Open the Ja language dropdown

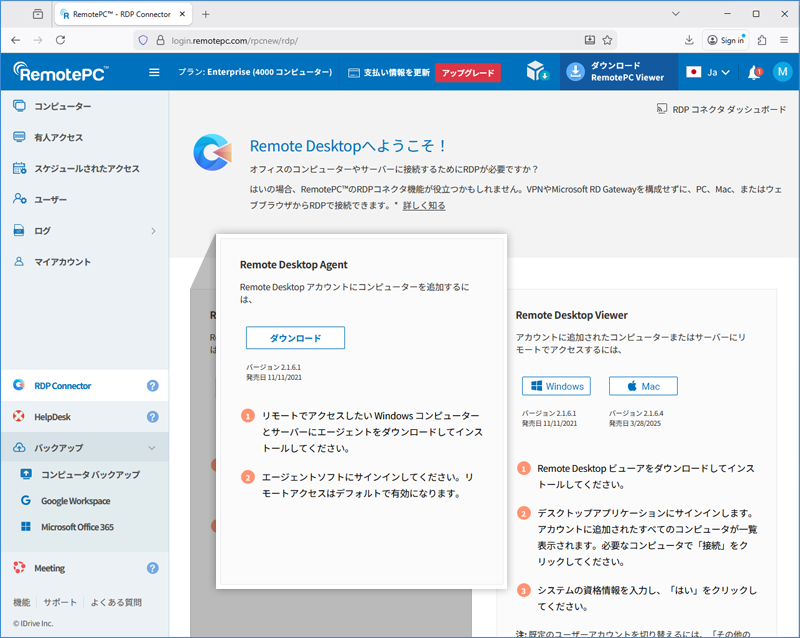[710, 71]
